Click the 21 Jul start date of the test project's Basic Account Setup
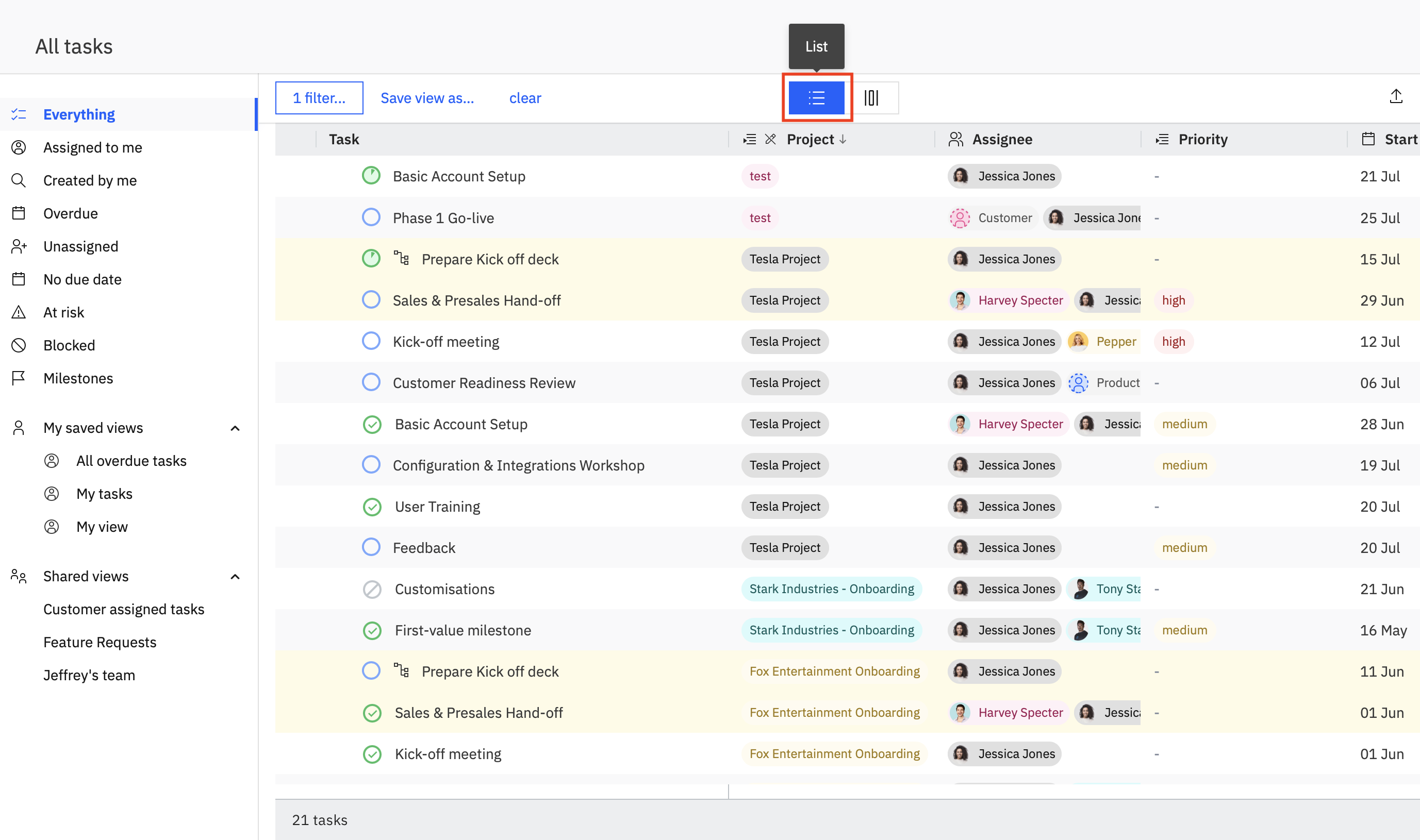 (x=1380, y=176)
